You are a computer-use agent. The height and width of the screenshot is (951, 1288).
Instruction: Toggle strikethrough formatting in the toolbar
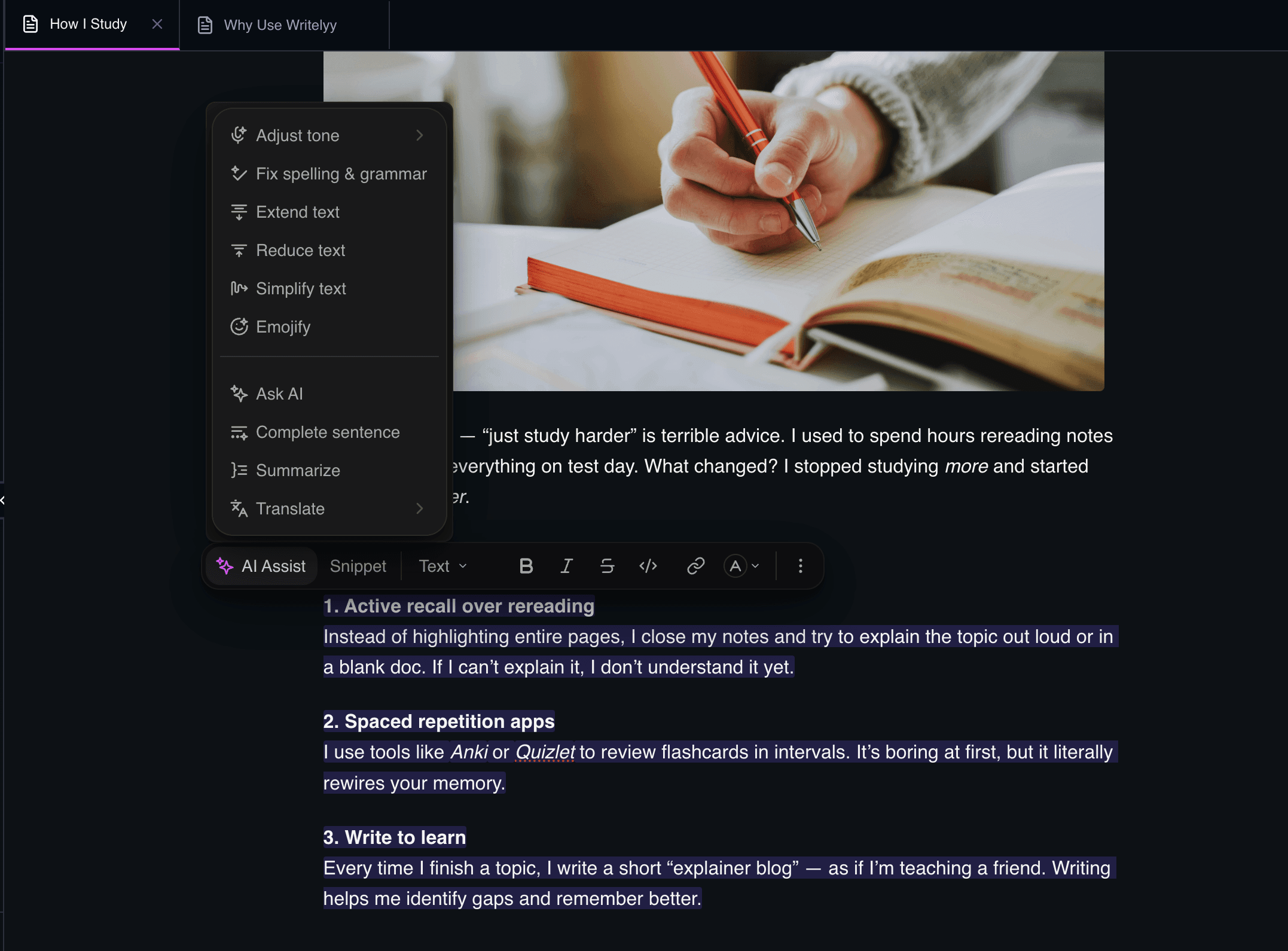[x=607, y=566]
